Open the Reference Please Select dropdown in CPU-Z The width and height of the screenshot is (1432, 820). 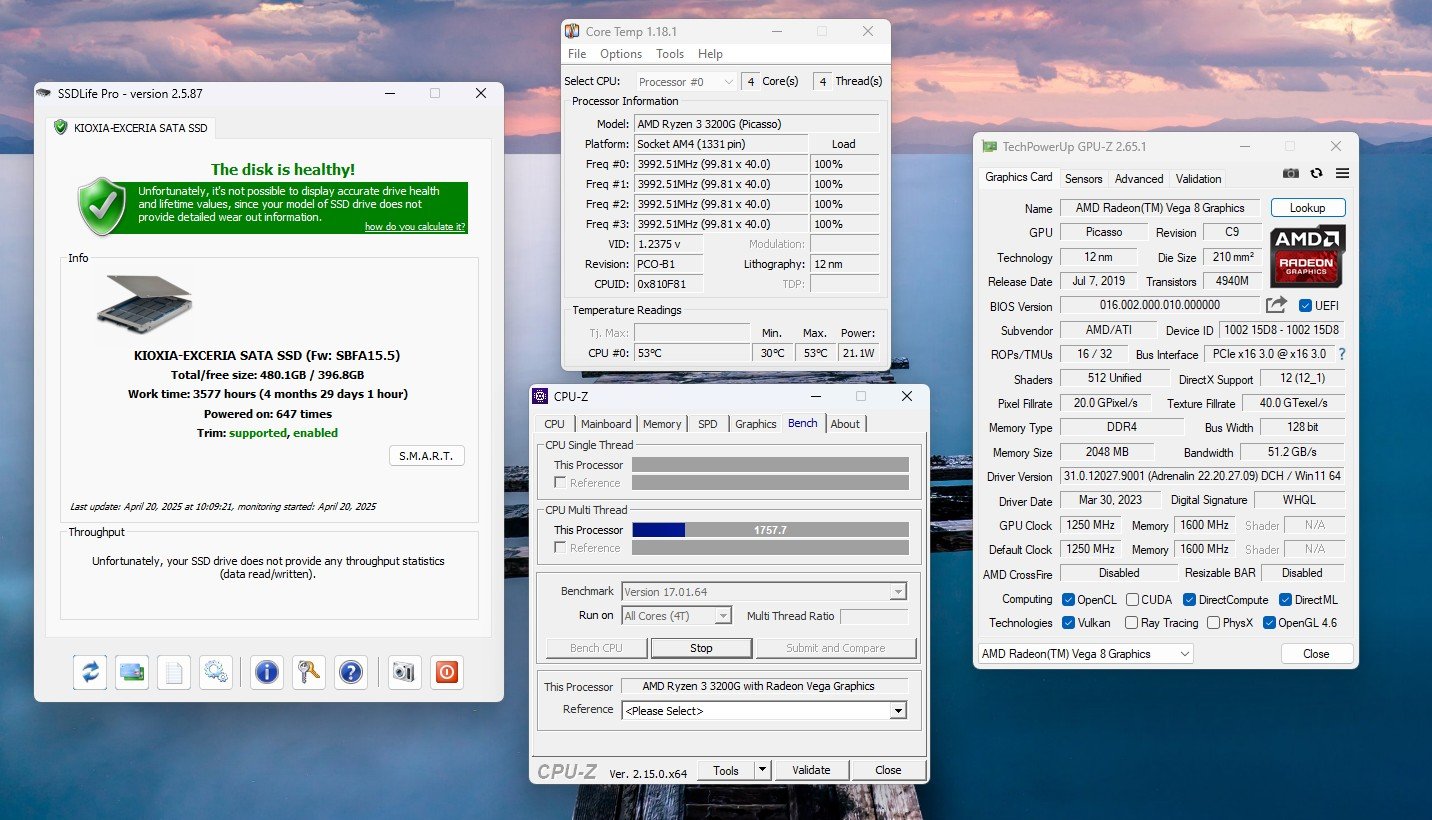[x=764, y=711]
